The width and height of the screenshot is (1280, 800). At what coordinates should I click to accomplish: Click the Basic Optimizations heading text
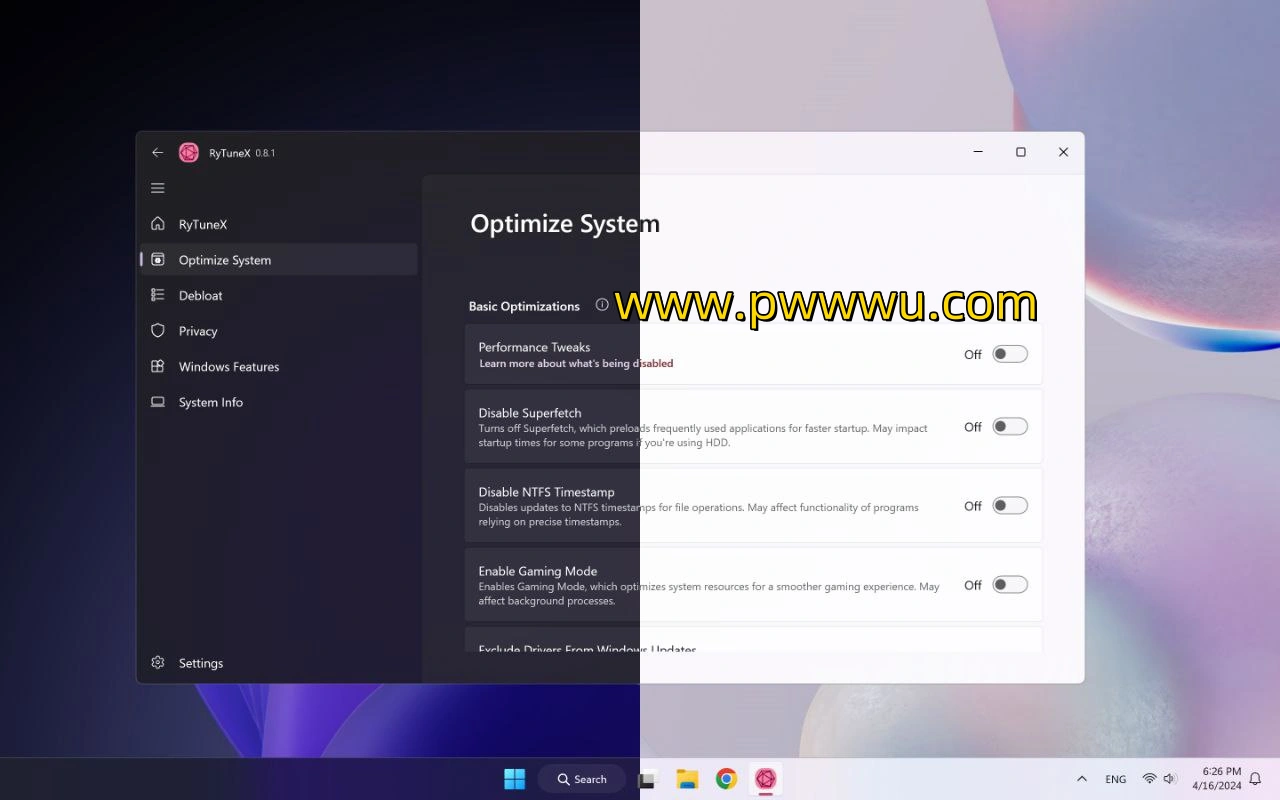[x=524, y=306]
